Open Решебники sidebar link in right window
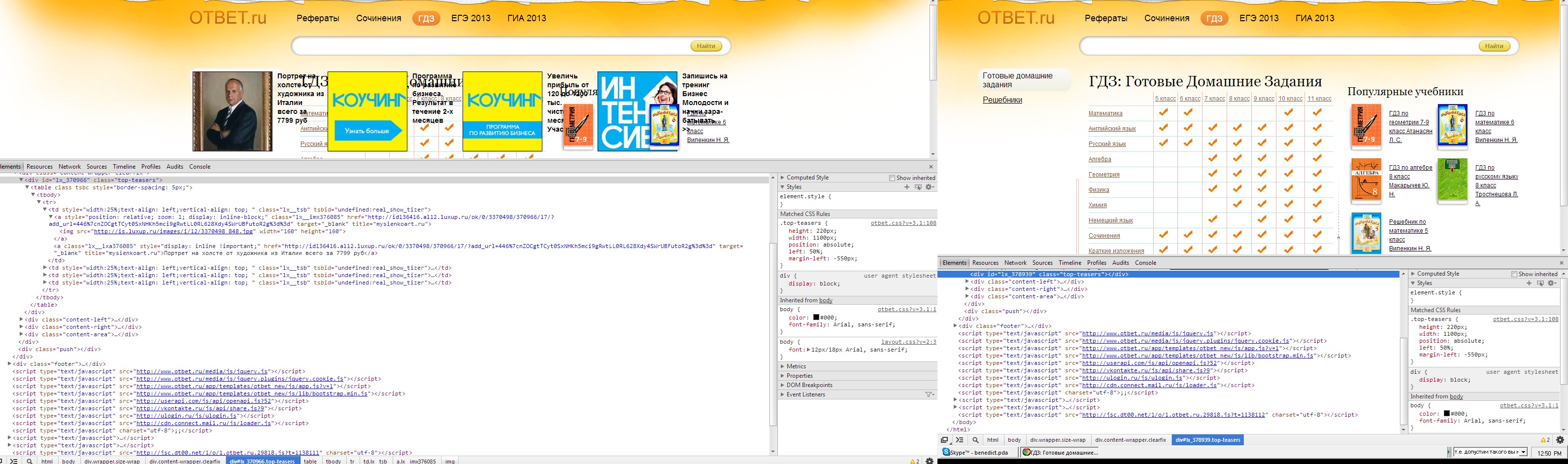The width and height of the screenshot is (1568, 464). tap(1002, 100)
